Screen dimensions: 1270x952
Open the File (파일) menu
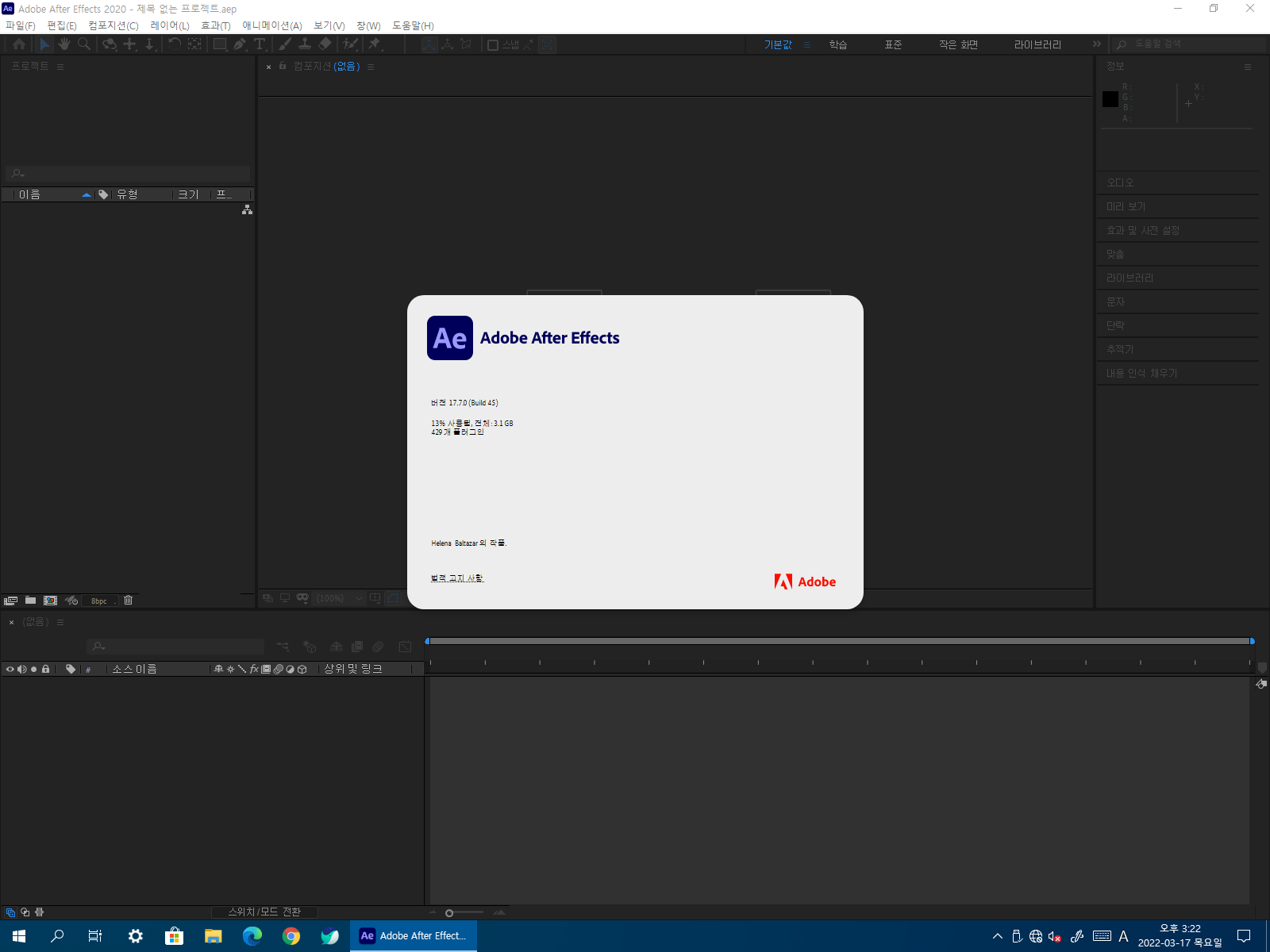pos(21,25)
